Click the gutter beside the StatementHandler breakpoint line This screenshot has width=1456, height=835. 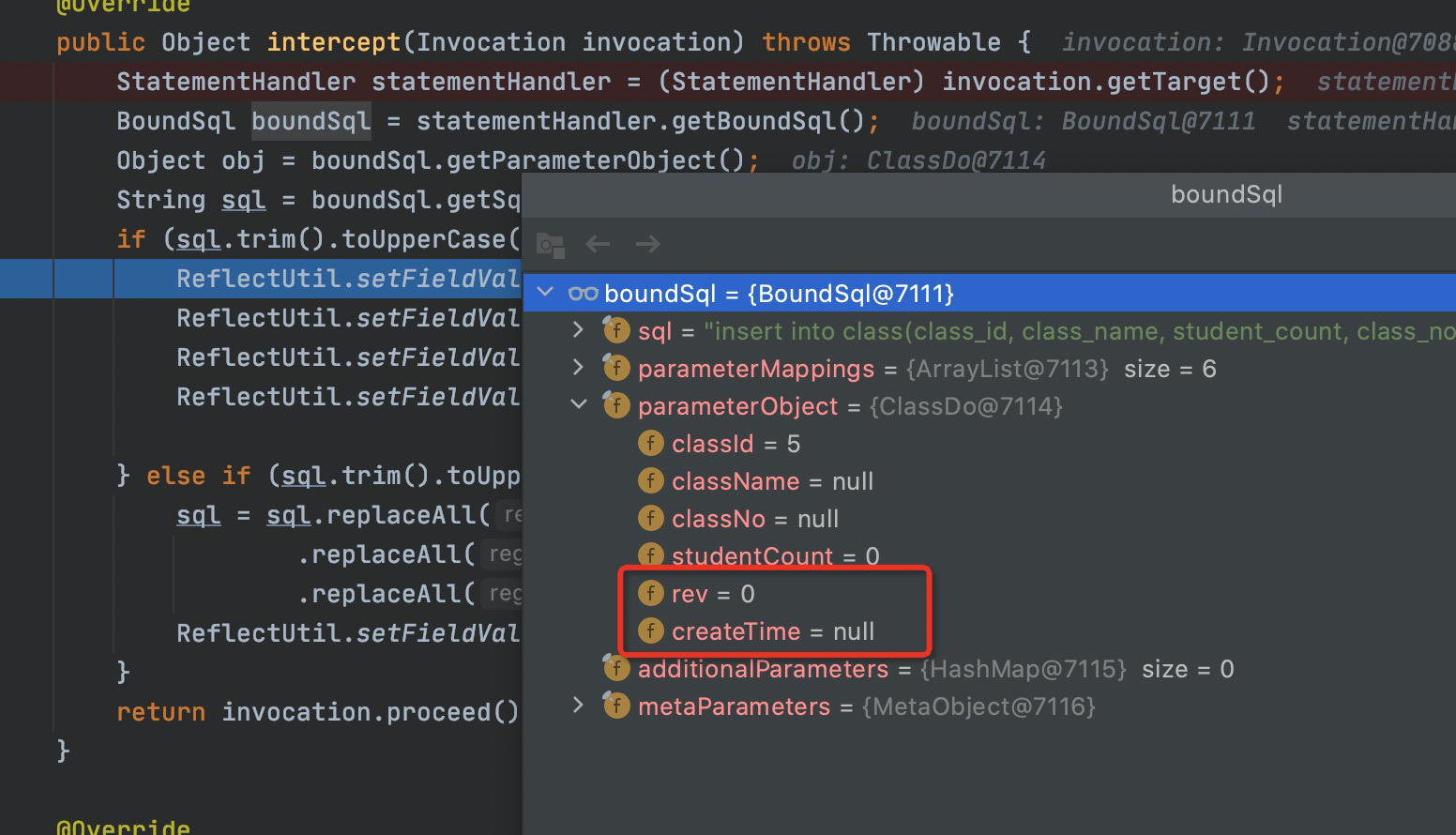tap(26, 82)
